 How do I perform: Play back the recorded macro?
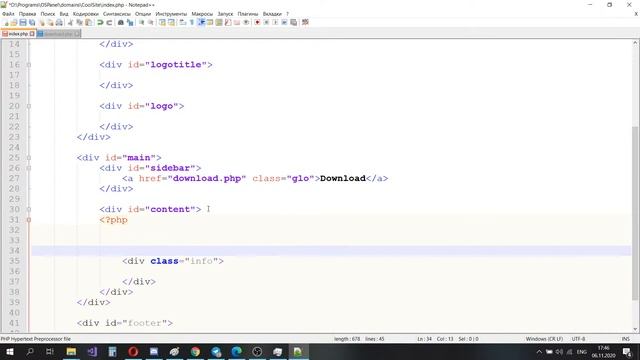tap(275, 22)
